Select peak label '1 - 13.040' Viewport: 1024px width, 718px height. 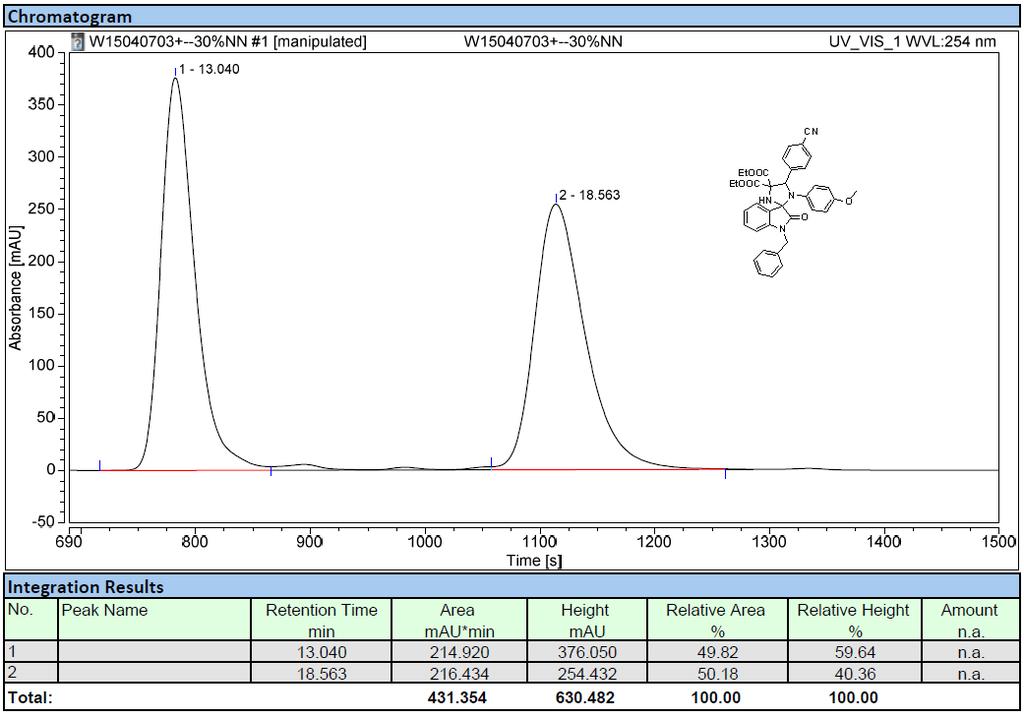(x=209, y=69)
